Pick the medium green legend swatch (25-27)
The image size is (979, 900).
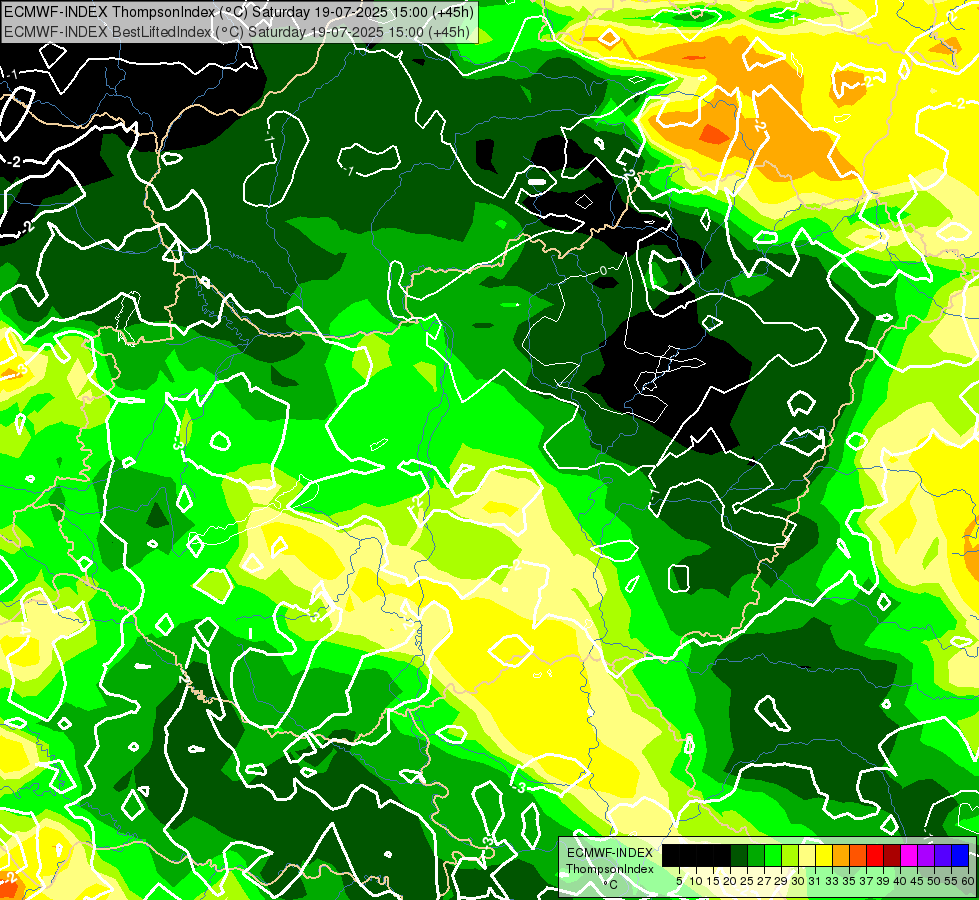tap(756, 855)
